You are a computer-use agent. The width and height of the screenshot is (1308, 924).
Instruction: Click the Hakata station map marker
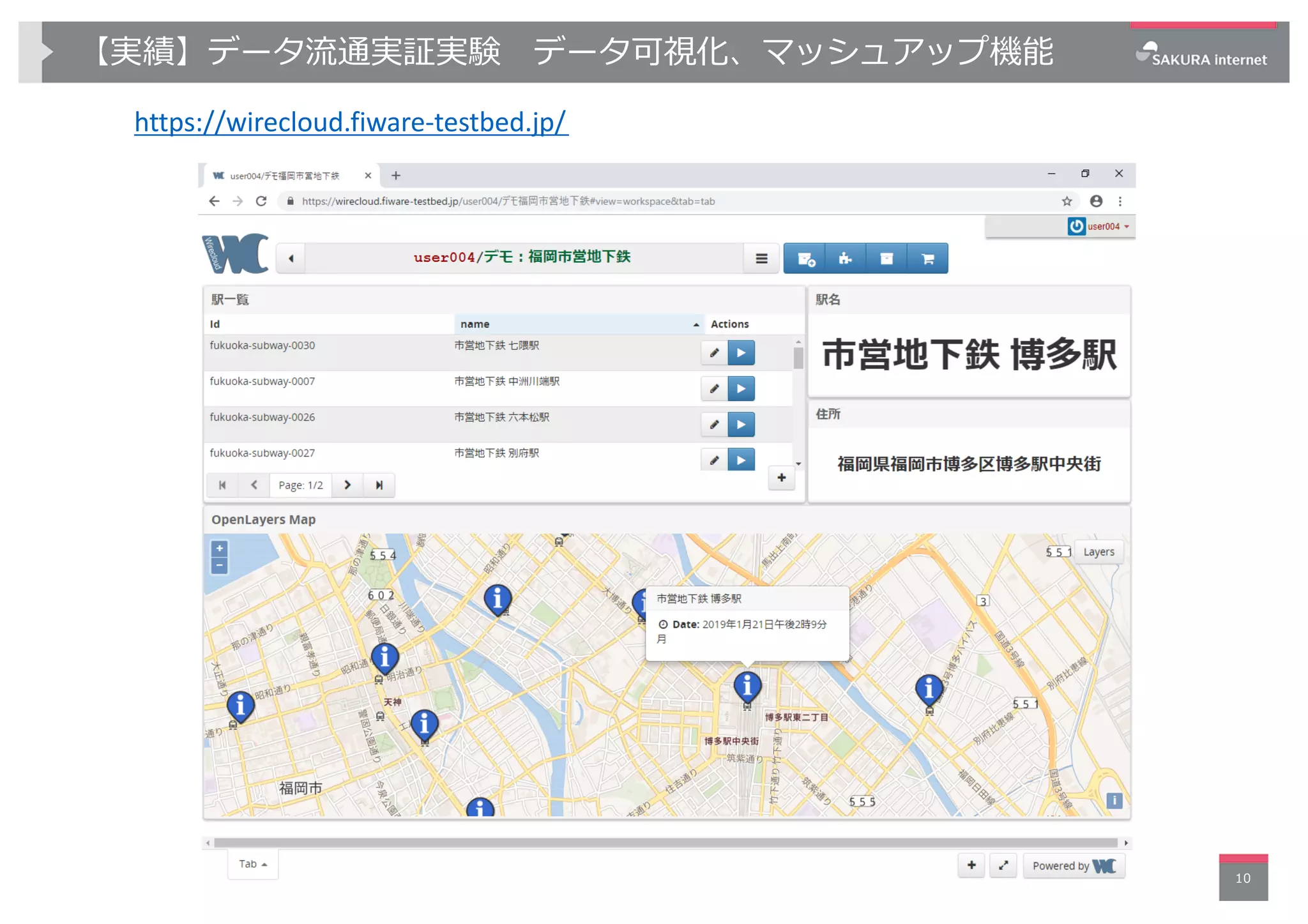click(x=747, y=687)
